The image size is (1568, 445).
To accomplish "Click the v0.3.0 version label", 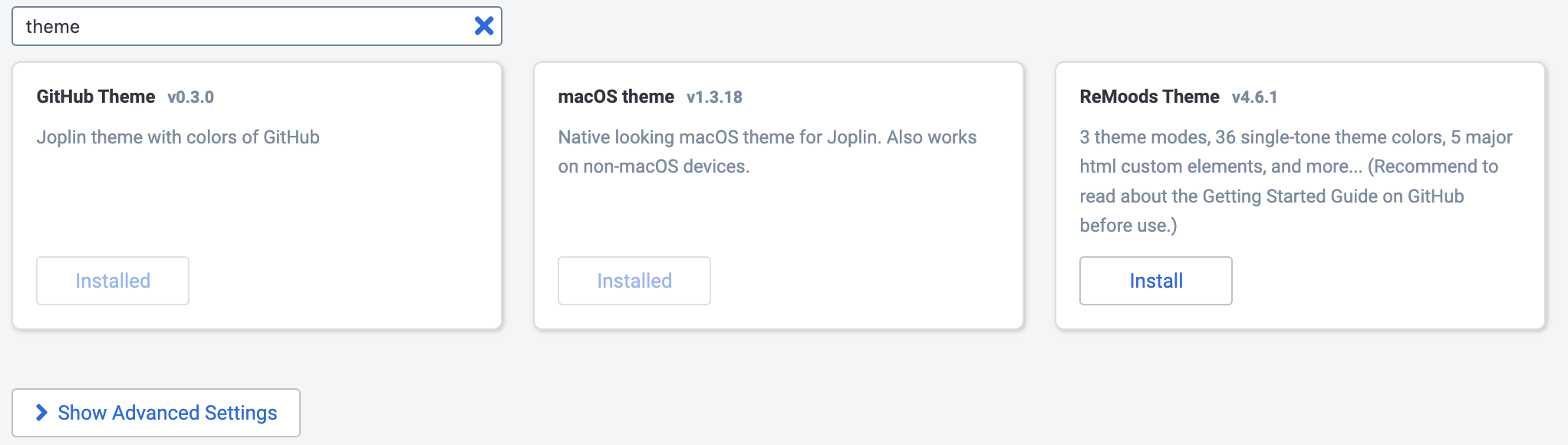I will (190, 97).
